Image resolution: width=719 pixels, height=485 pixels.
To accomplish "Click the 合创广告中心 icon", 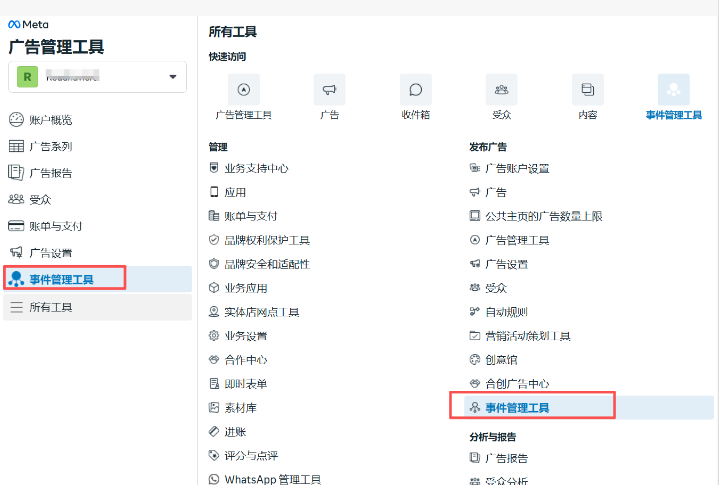I will click(x=475, y=384).
